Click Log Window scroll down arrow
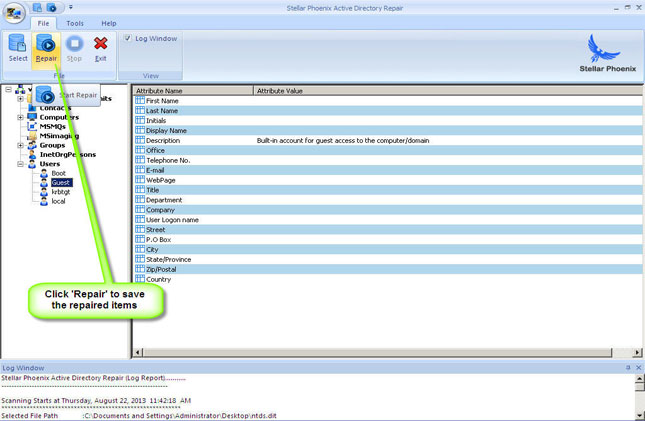The width and height of the screenshot is (645, 421). pyautogui.click(x=639, y=416)
